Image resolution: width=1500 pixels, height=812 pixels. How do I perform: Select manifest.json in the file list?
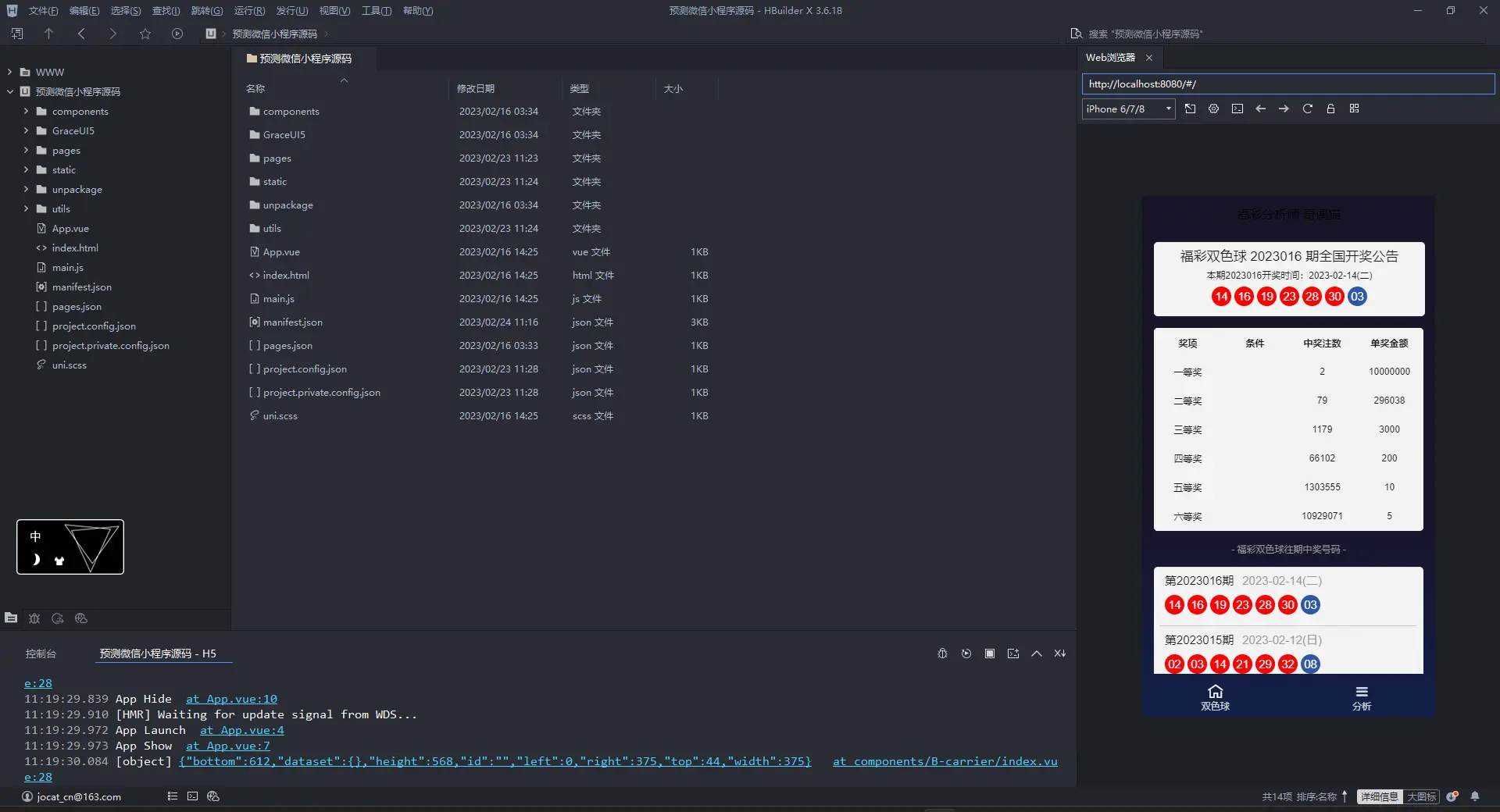click(292, 322)
